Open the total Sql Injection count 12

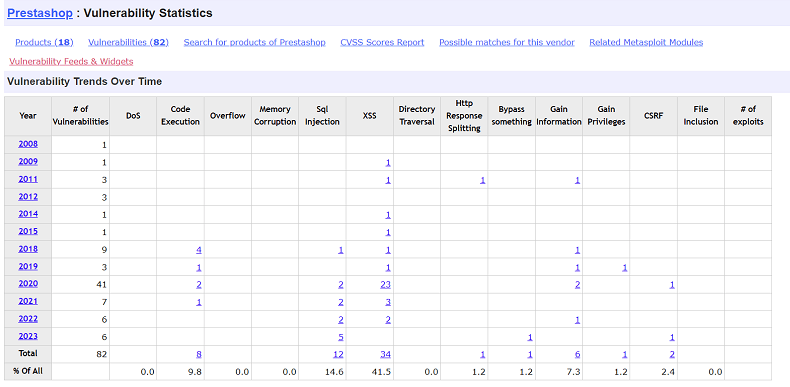[339, 354]
